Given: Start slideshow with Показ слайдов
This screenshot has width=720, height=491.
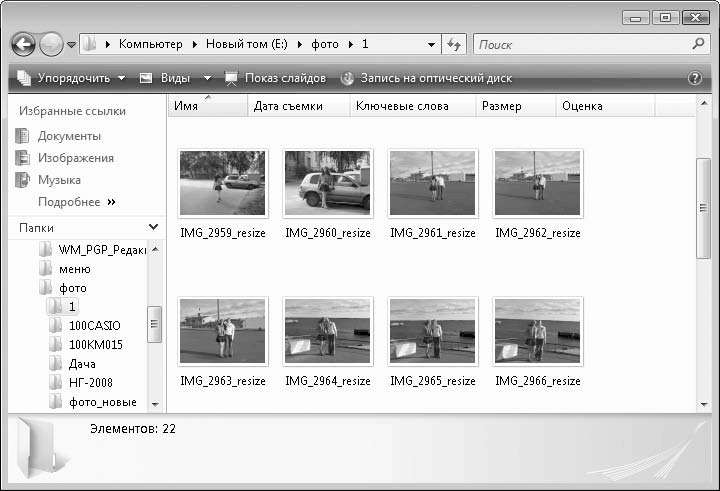Looking at the screenshot, I should 275,78.
